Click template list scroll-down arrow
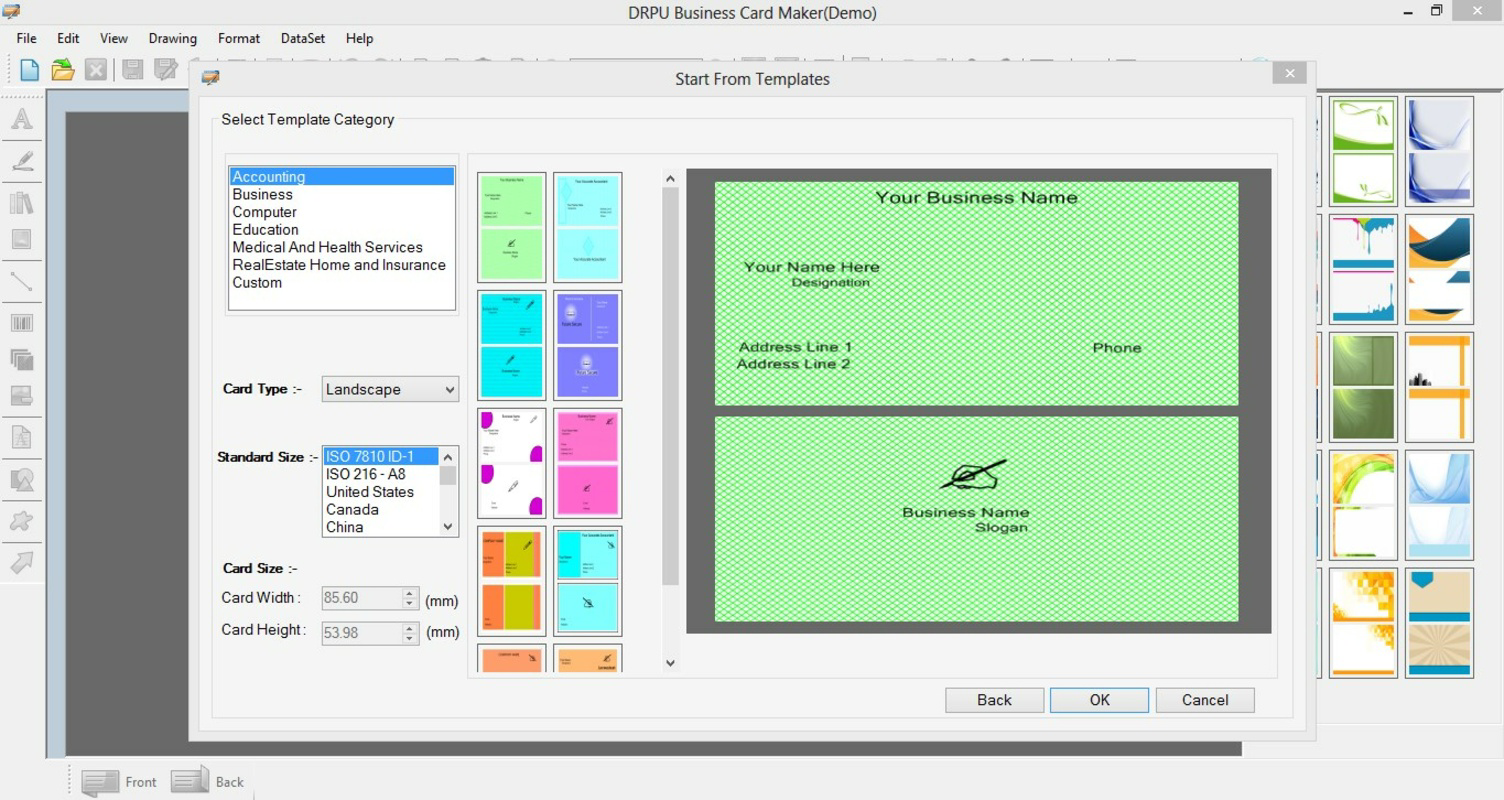 click(x=670, y=663)
